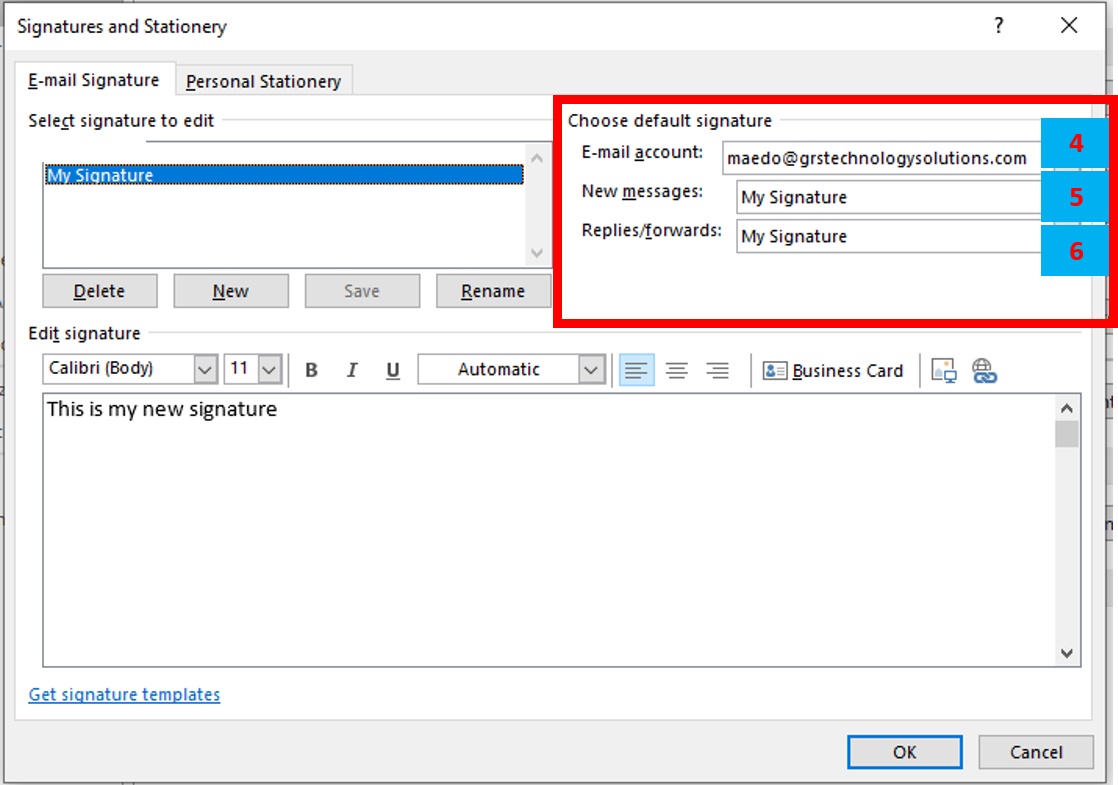Insert a hyperlink into the signature

click(x=983, y=369)
